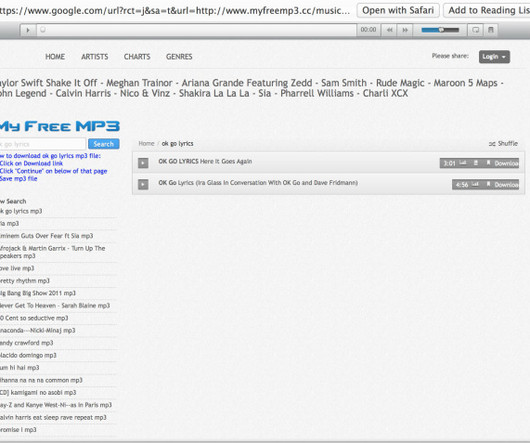
Task: Click the 'ok go lyrics' breadcrumb text
Action: tap(177, 144)
